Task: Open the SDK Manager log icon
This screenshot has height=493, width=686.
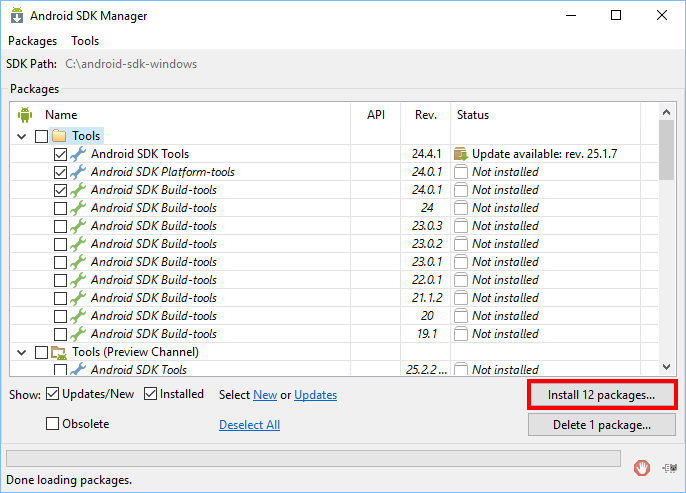Action: point(669,468)
